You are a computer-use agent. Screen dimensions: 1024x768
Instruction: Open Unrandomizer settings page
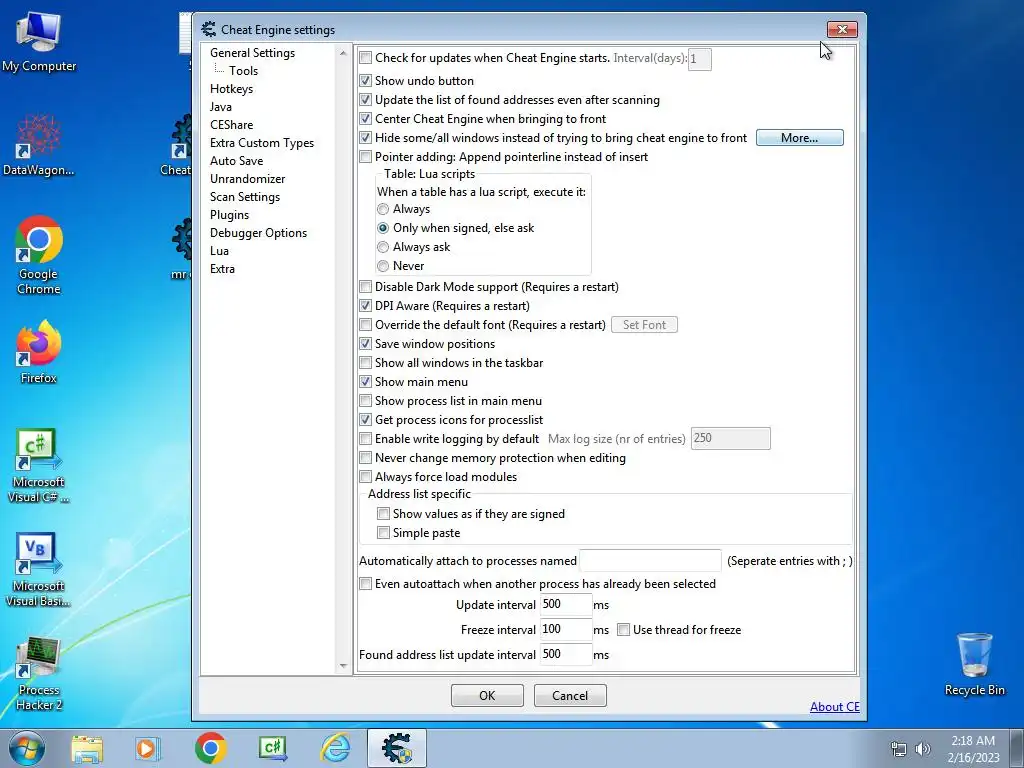pos(248,178)
